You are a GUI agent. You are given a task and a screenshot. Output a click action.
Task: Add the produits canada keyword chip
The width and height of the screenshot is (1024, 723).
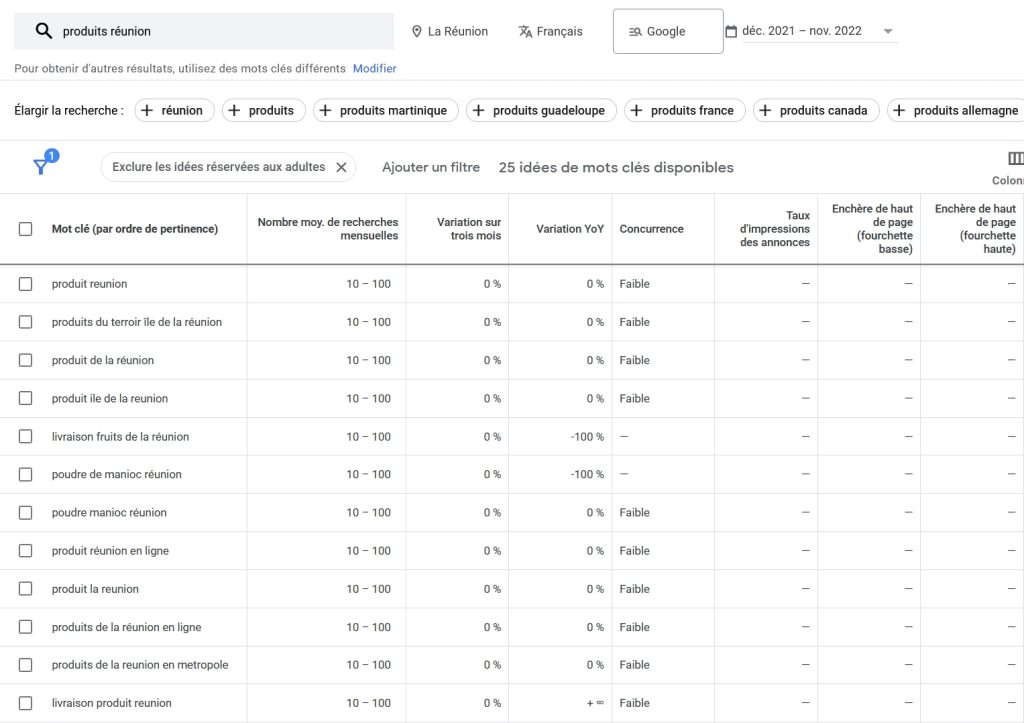817,111
